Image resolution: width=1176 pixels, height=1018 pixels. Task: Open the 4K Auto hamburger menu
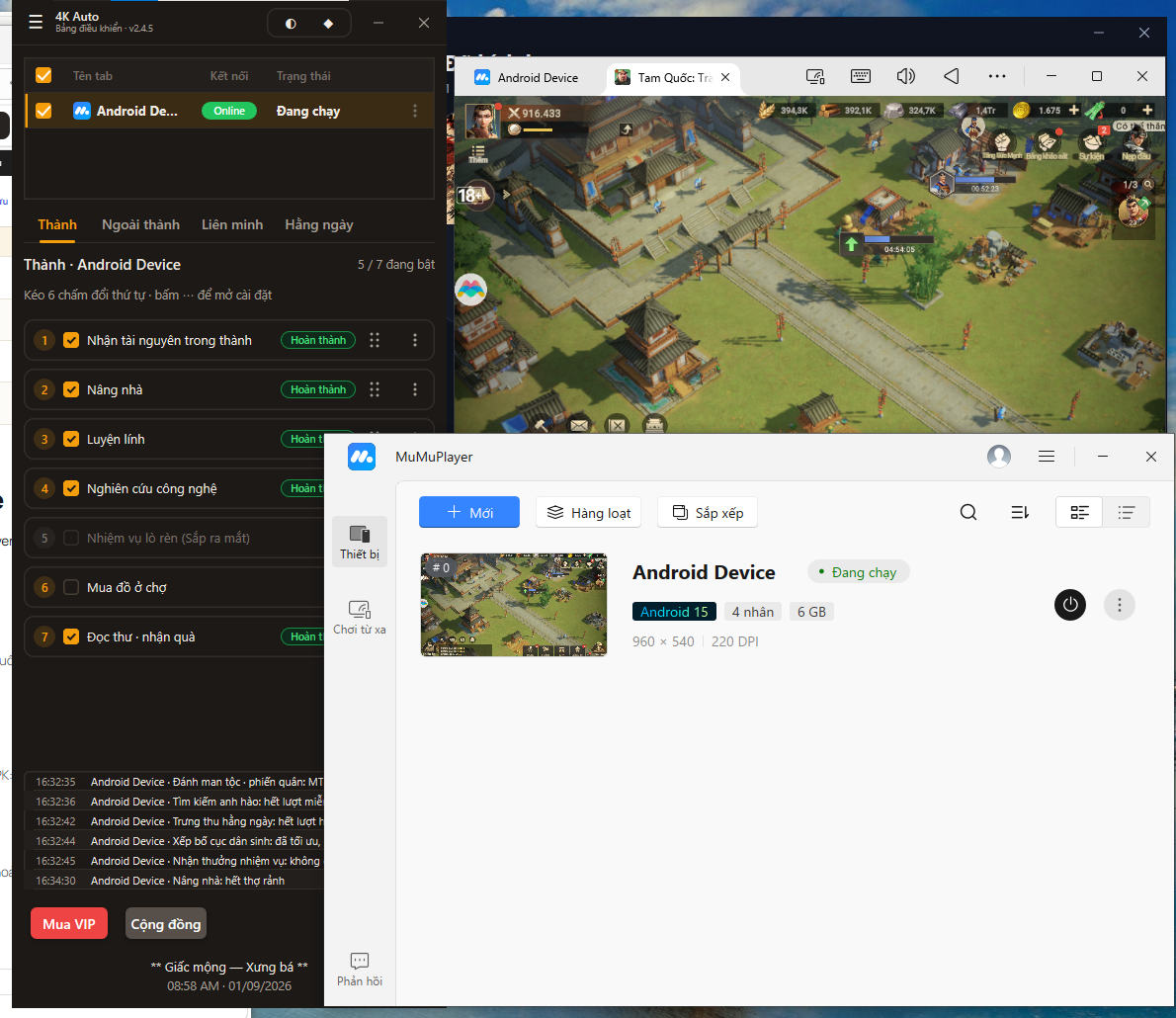tap(36, 23)
